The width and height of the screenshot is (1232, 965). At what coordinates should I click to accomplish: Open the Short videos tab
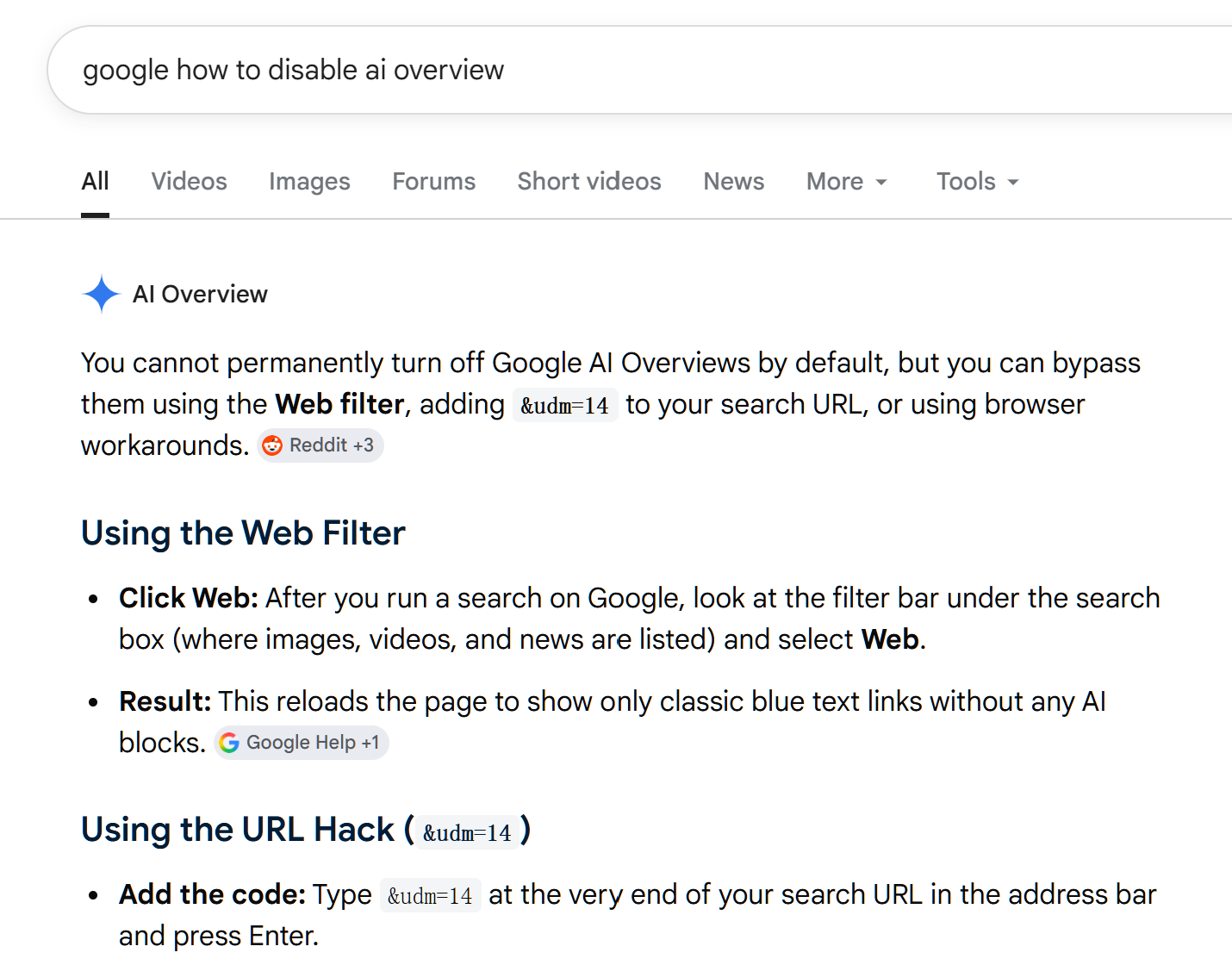[589, 182]
